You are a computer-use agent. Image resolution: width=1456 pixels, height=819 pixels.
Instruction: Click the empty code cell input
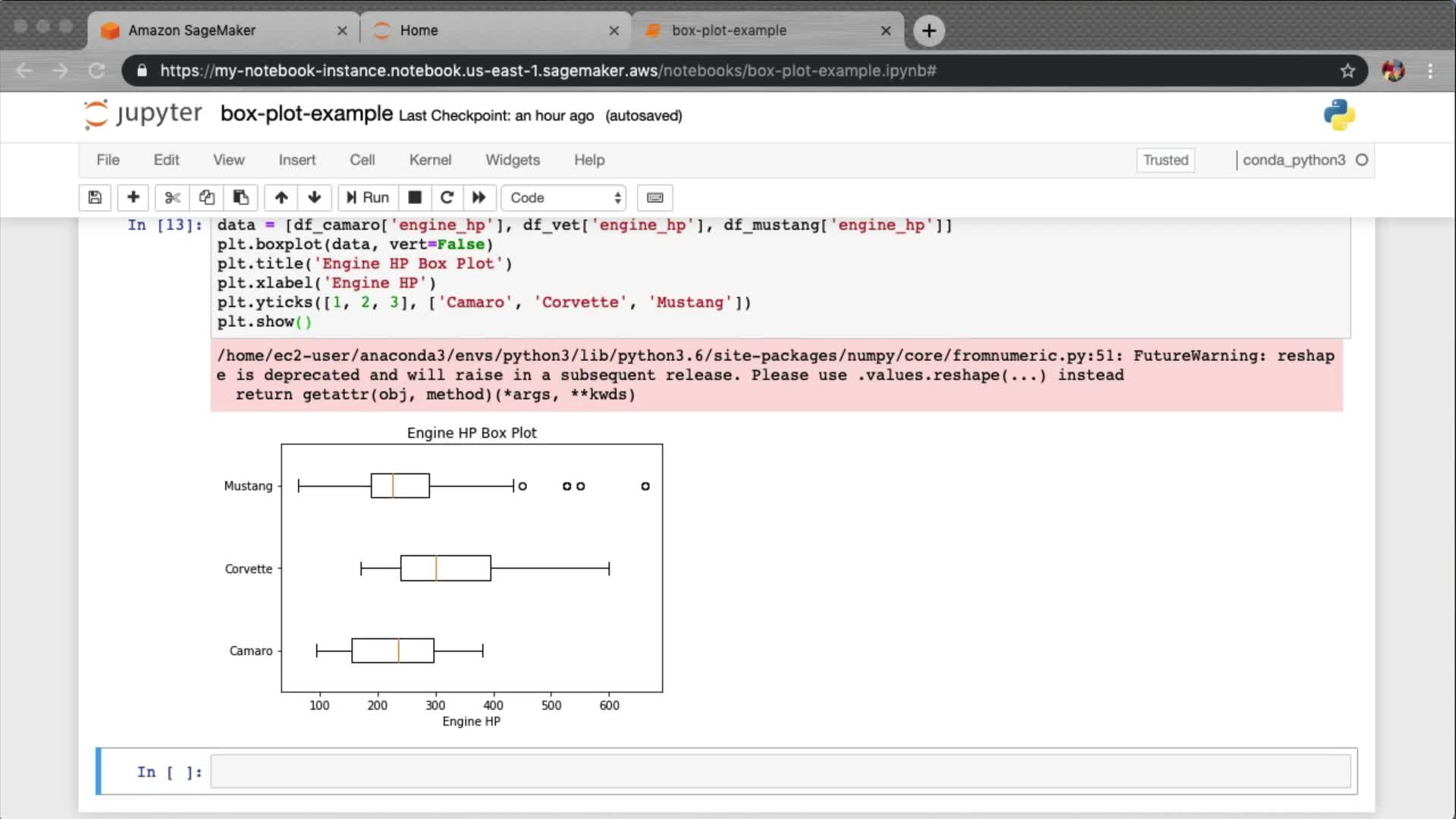click(780, 772)
